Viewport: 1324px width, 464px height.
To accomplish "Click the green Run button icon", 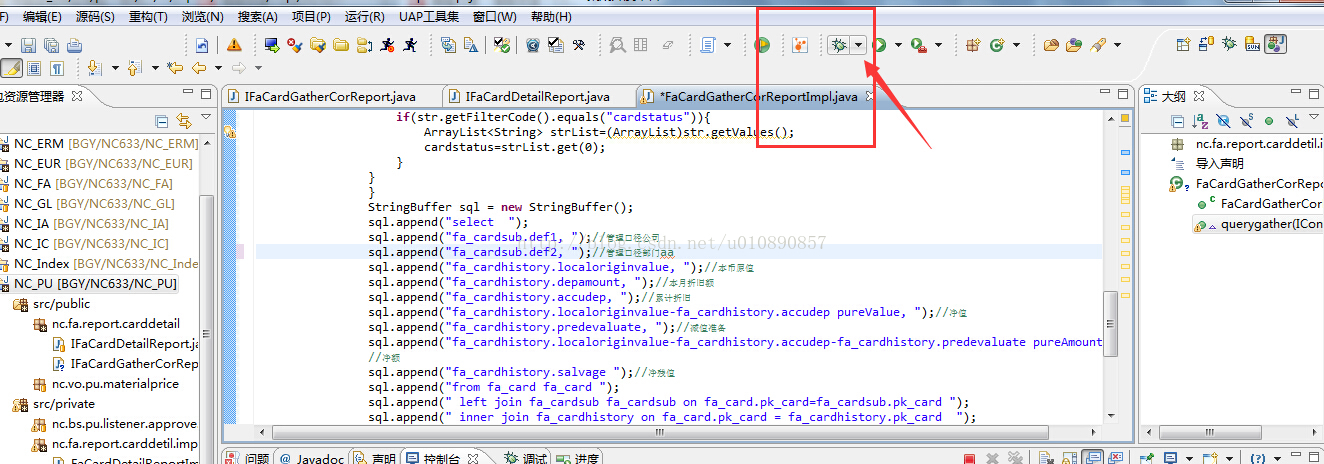I will click(x=879, y=45).
